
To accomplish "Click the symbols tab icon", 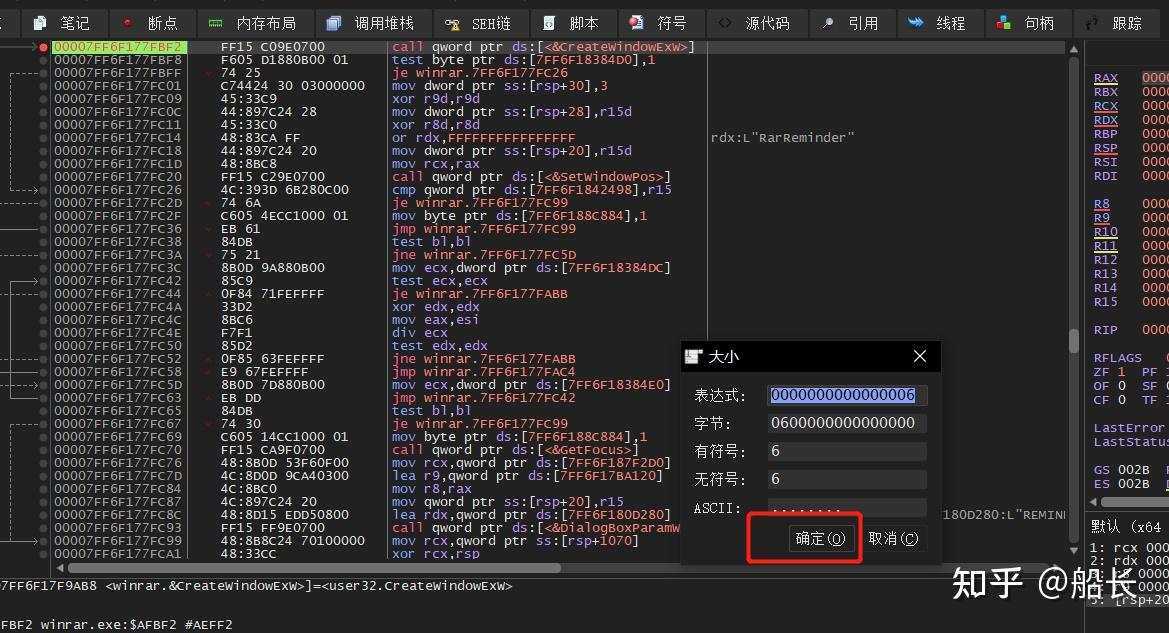I will point(636,22).
